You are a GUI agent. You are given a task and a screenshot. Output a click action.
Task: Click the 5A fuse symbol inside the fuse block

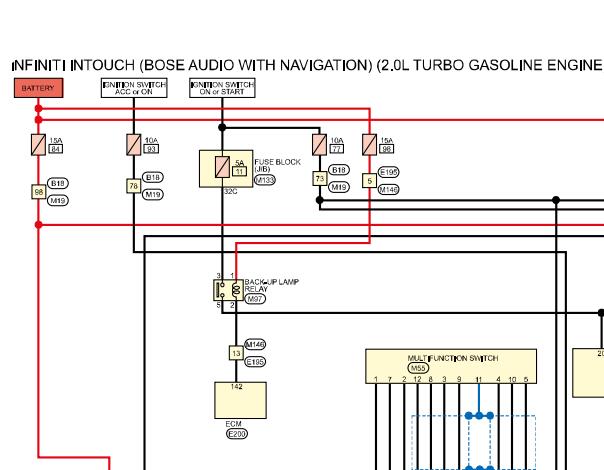coord(222,167)
